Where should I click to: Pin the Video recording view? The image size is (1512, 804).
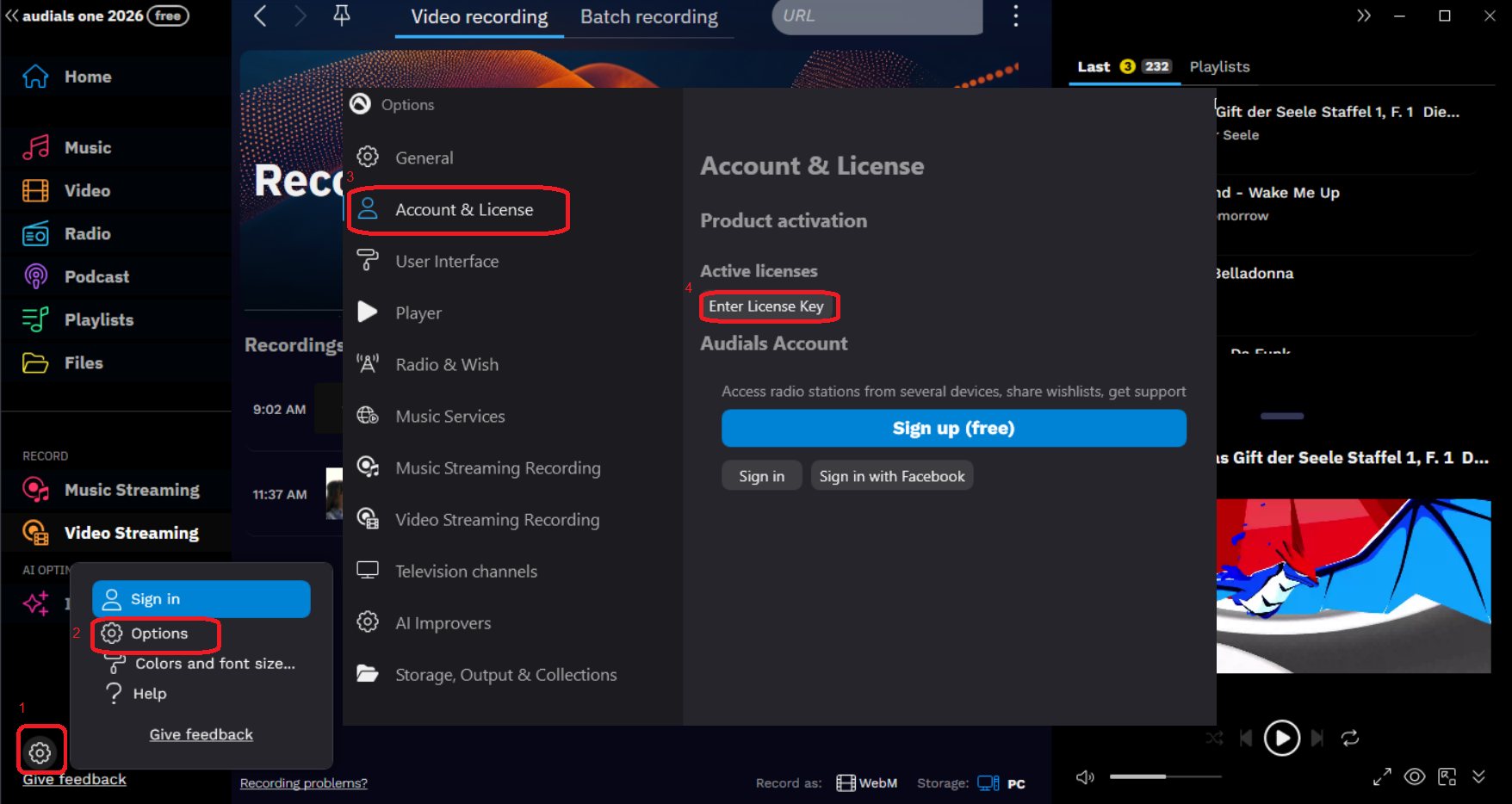click(x=342, y=15)
